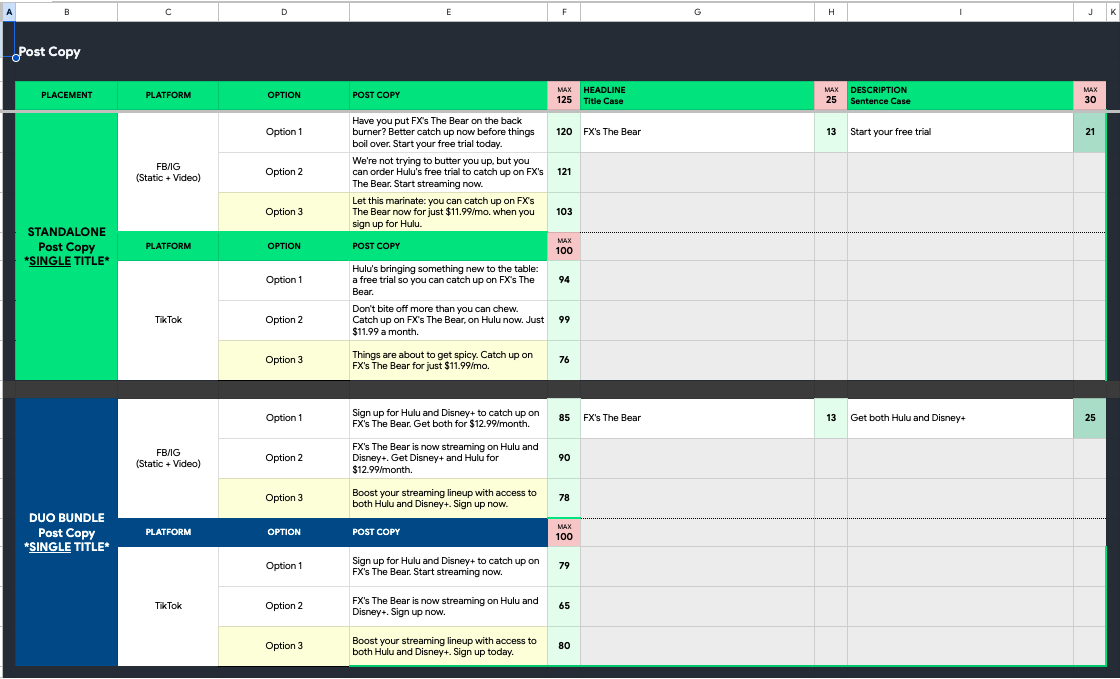Click description 'Start your free trial'

(960, 132)
